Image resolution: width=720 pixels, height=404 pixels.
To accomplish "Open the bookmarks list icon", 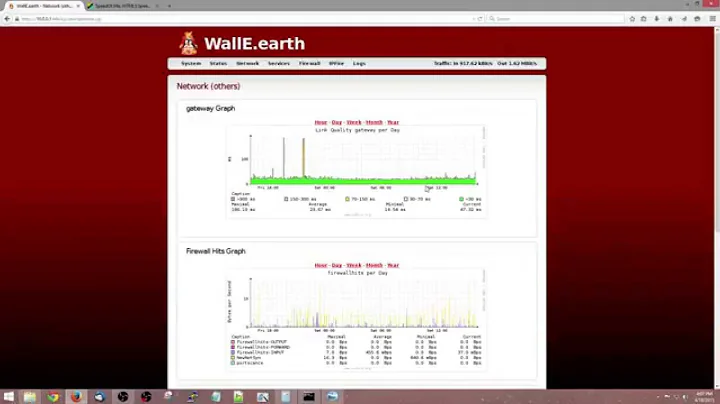I will 644,19.
